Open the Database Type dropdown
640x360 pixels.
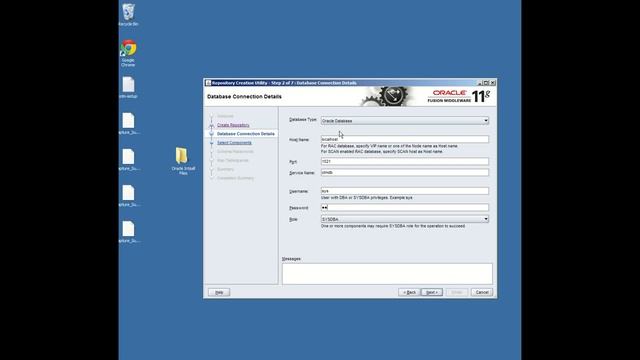point(404,121)
